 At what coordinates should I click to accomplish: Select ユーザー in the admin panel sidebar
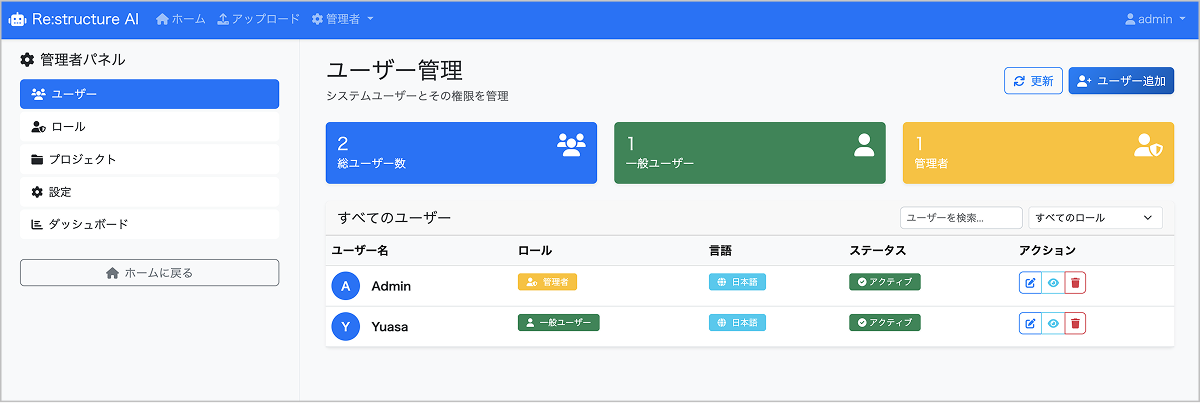coord(149,94)
